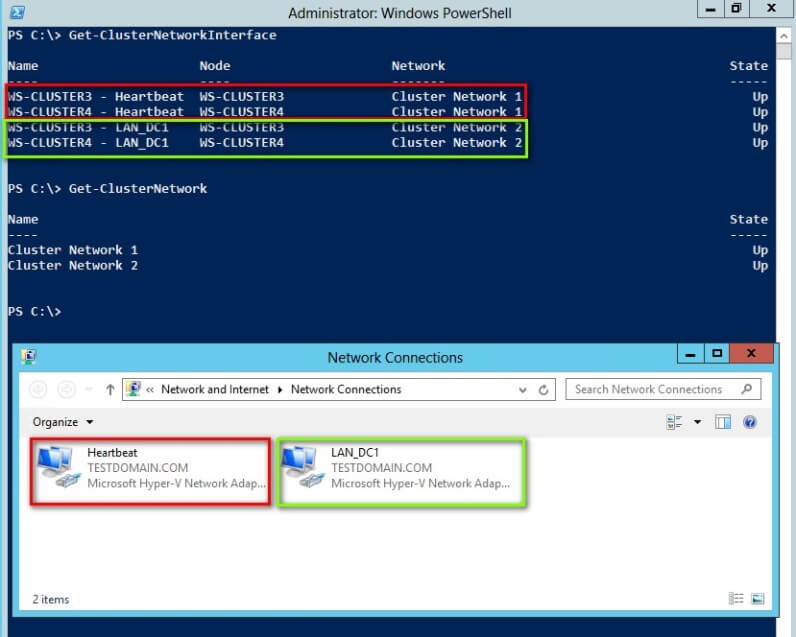Switch to details view in status bar
The height and width of the screenshot is (637, 796).
point(737,598)
